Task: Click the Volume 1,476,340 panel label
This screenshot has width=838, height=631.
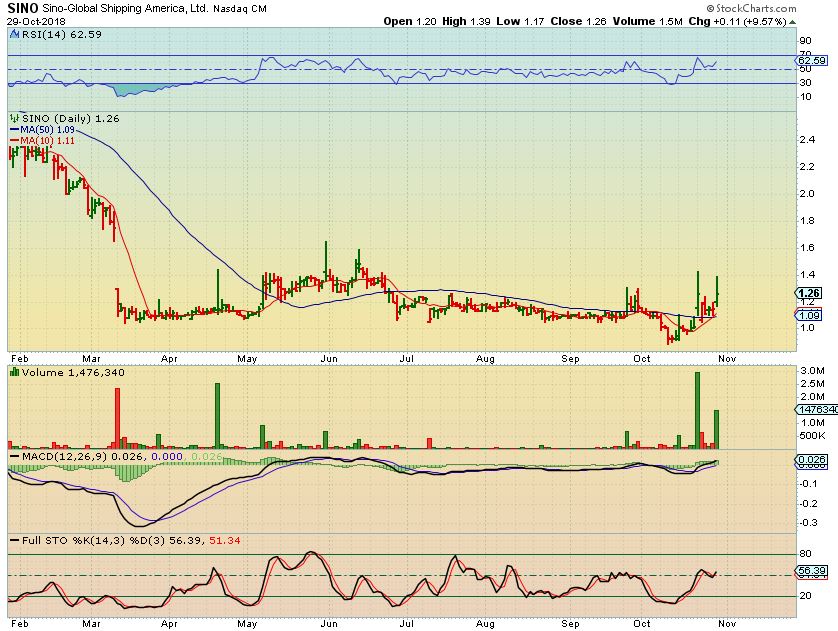Action: pos(73,372)
